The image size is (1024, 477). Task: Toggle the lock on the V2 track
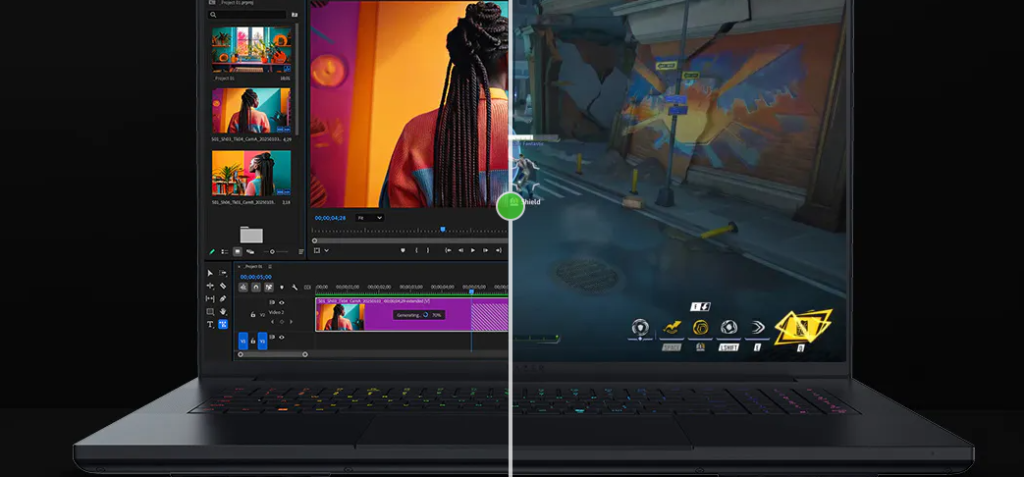point(253,314)
